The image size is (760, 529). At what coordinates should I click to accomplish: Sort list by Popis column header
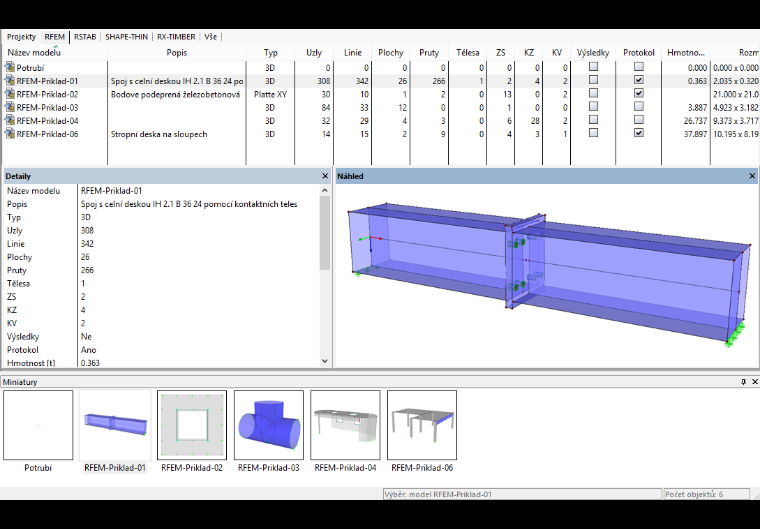point(176,53)
